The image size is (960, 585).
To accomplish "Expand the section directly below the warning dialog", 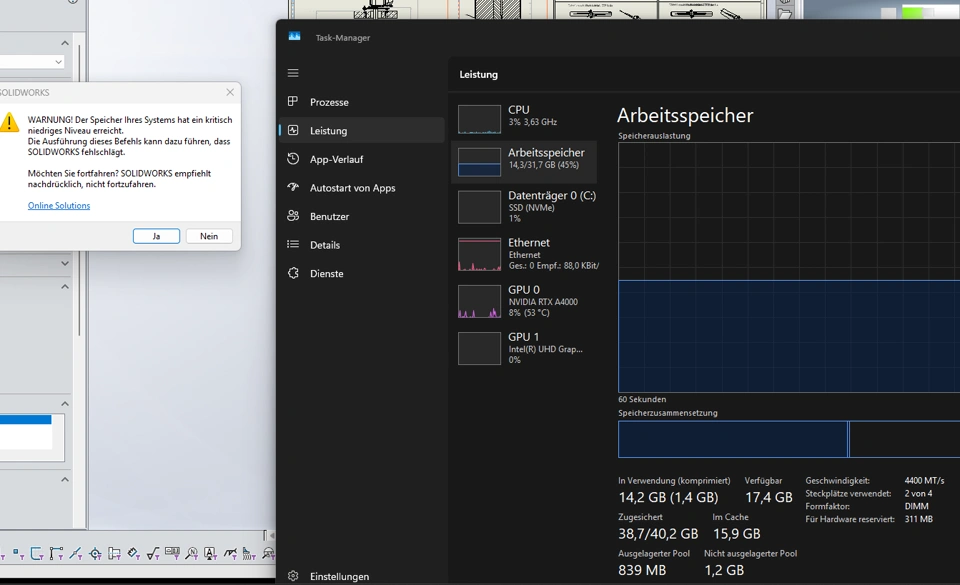I will pos(65,263).
